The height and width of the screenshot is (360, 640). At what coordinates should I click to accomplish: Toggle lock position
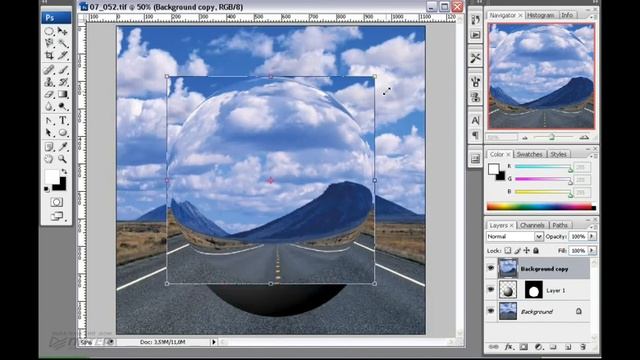[x=527, y=250]
